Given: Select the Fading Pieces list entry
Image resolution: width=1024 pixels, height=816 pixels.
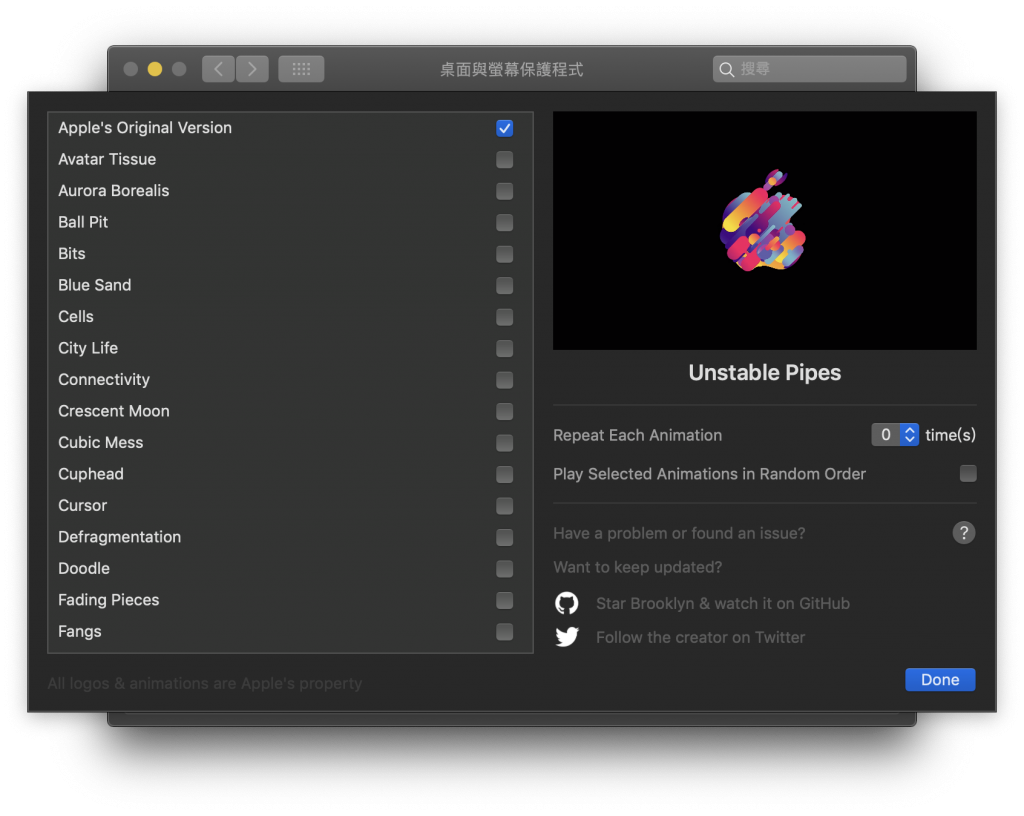Looking at the screenshot, I should coord(108,600).
